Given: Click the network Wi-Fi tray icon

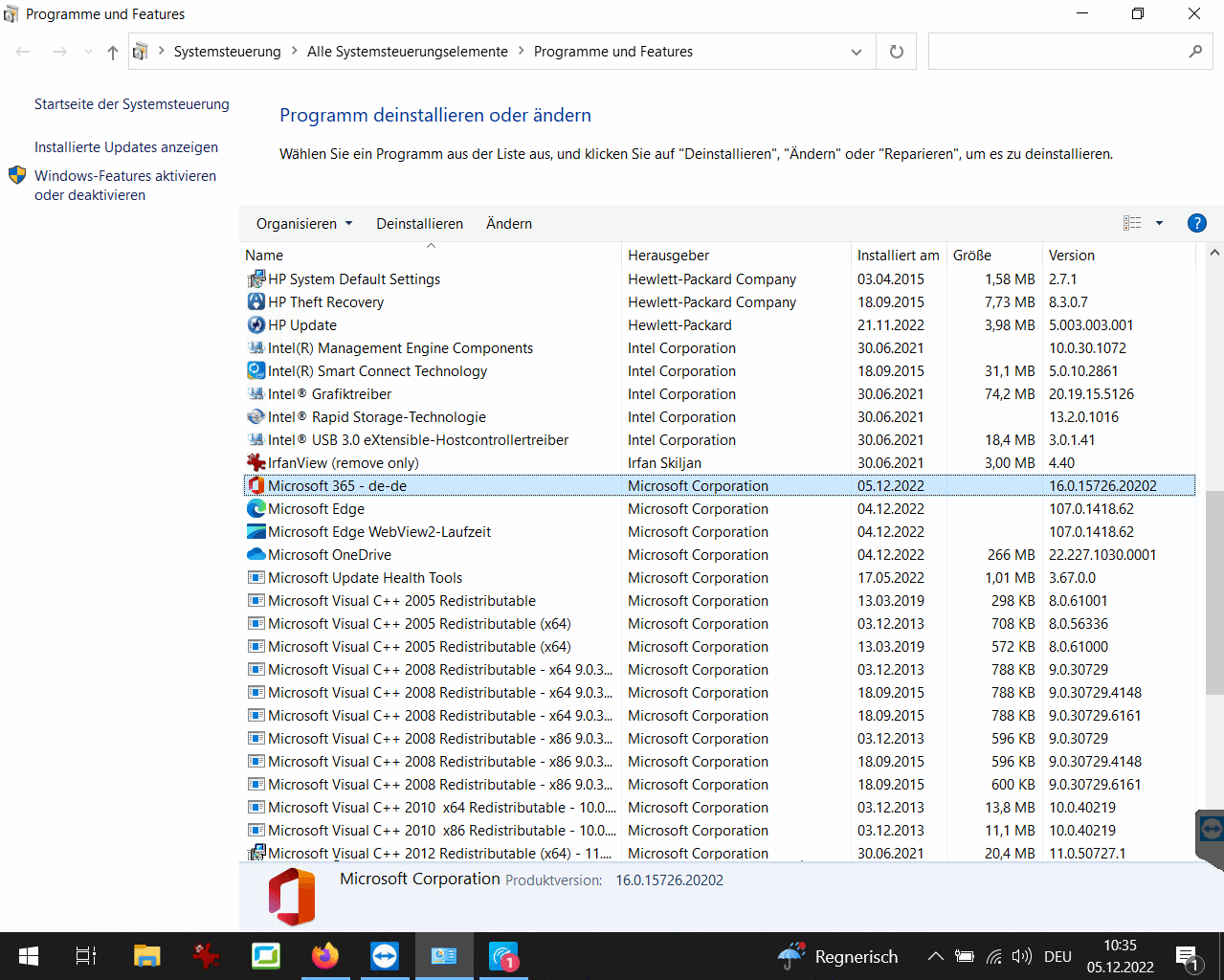Looking at the screenshot, I should click(x=994, y=956).
